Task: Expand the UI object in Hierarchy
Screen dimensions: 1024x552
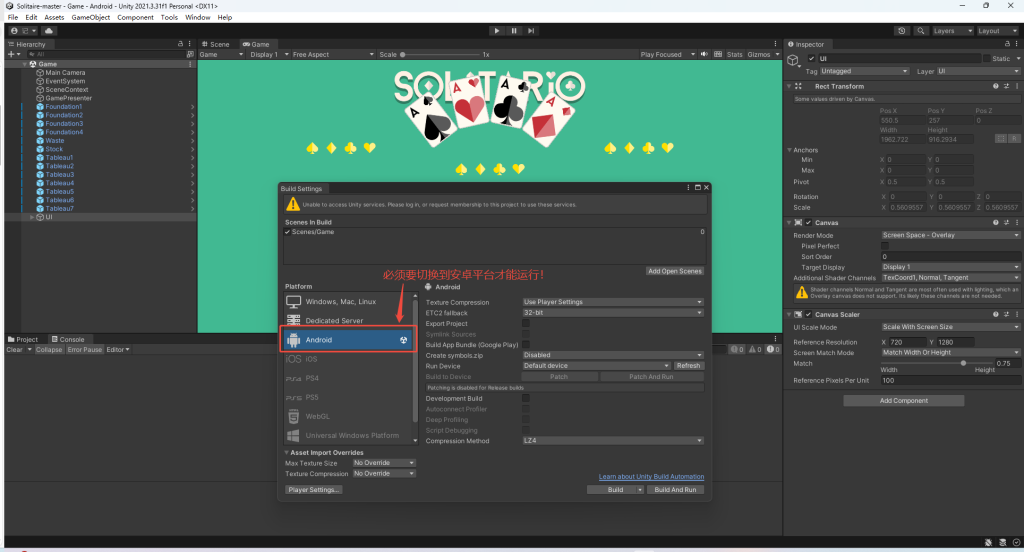Action: tap(32, 217)
